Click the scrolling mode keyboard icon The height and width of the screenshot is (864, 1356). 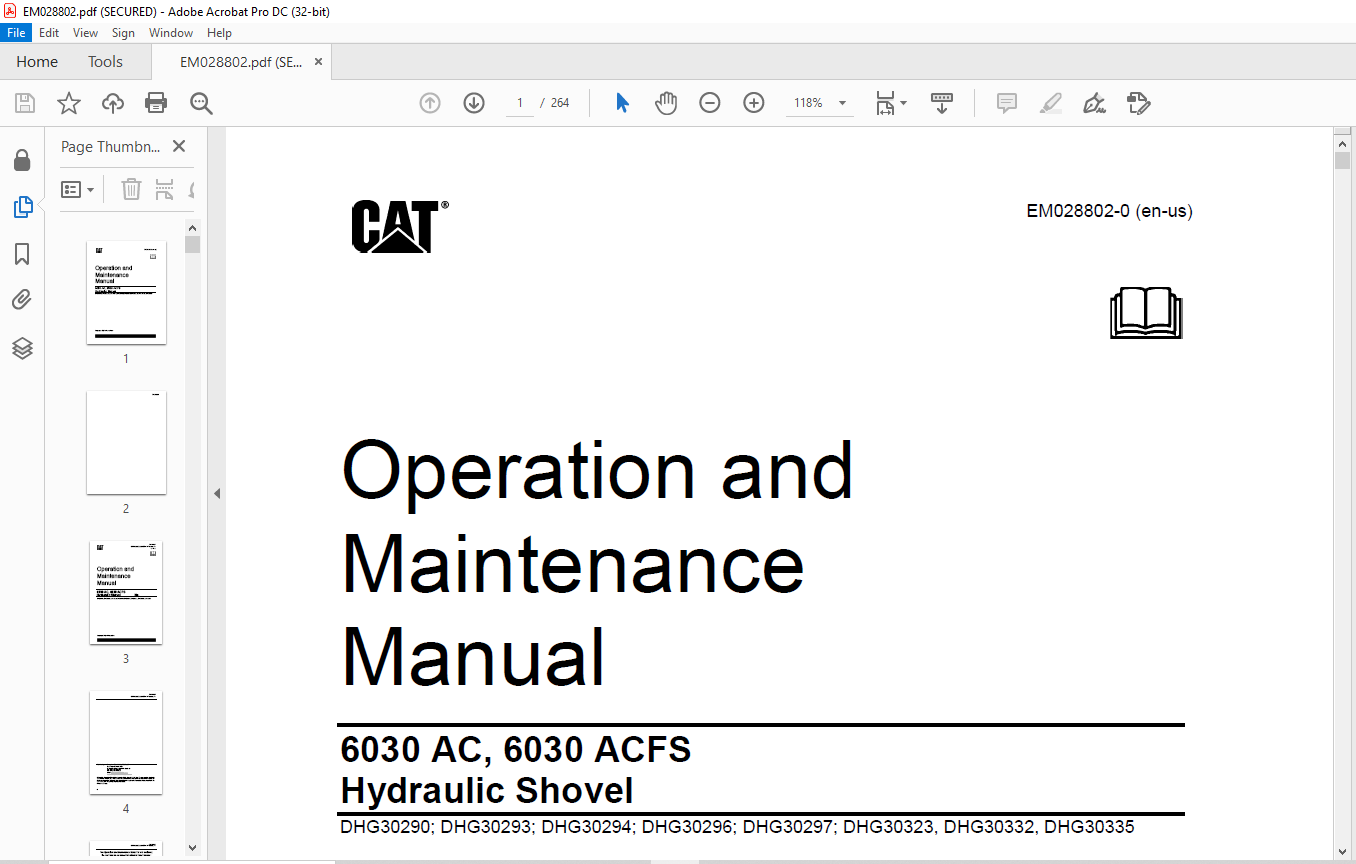click(x=942, y=103)
